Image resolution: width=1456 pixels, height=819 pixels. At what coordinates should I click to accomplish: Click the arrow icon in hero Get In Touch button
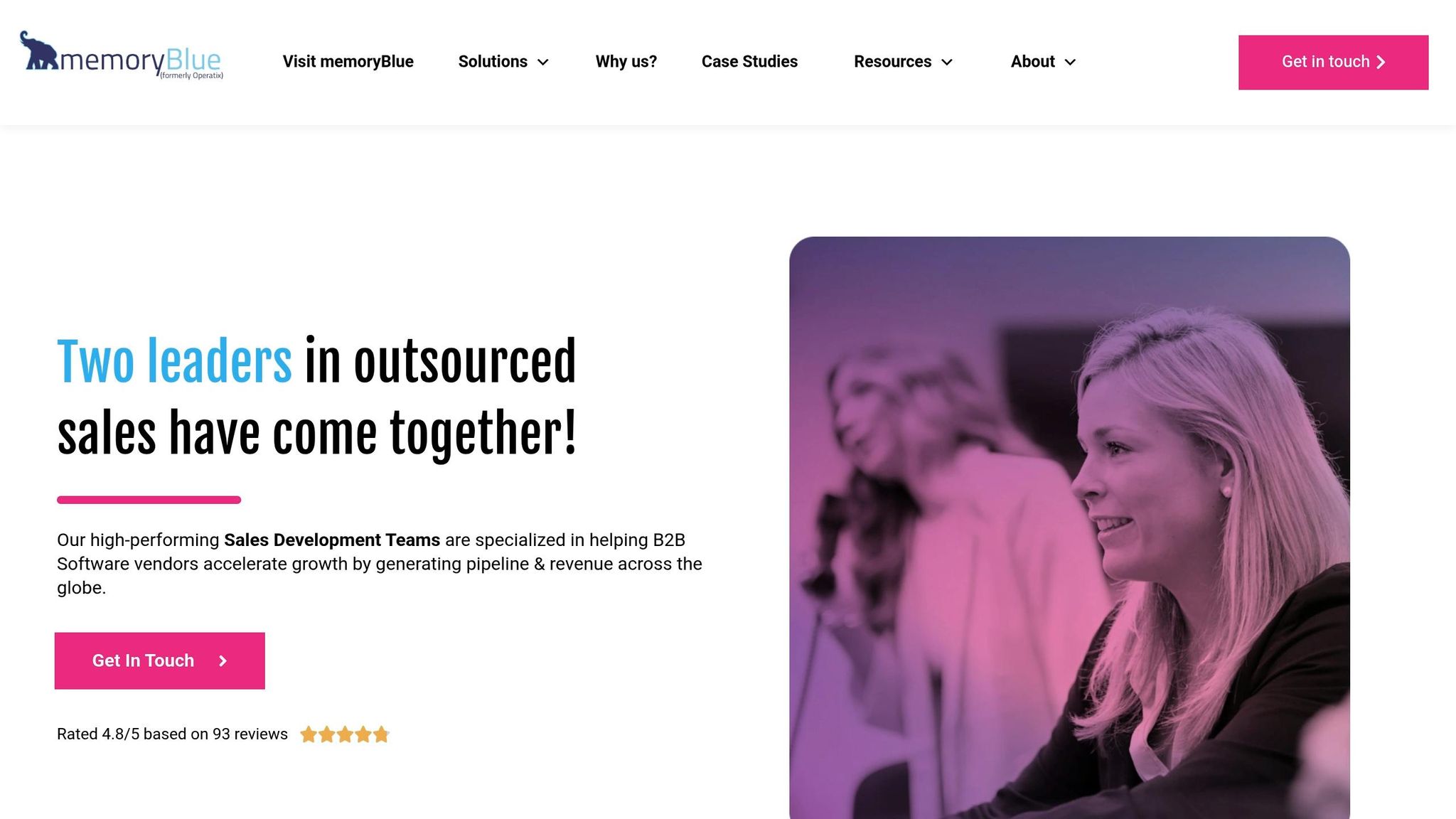[223, 660]
